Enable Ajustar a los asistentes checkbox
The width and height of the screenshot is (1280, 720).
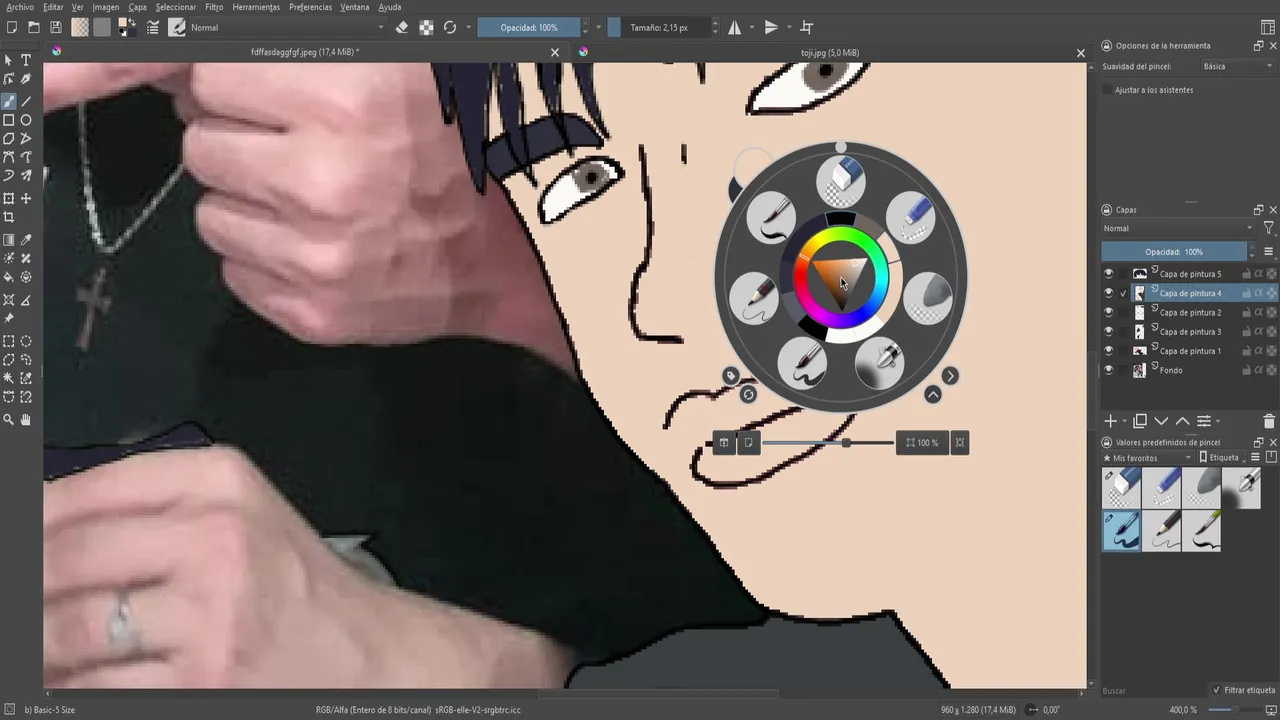tap(1107, 90)
